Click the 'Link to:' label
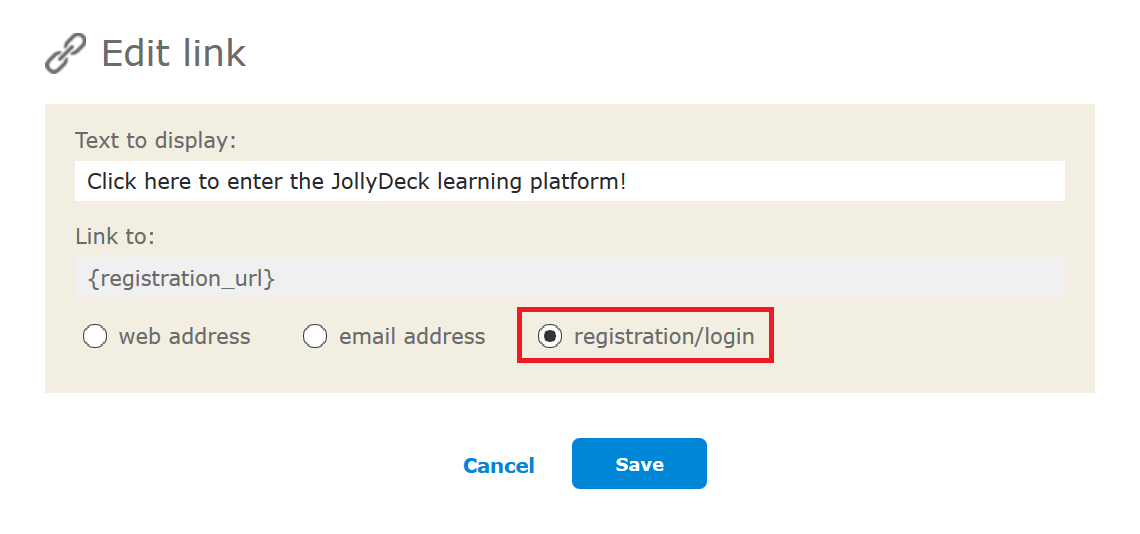Image resolution: width=1140 pixels, height=534 pixels. [x=116, y=237]
